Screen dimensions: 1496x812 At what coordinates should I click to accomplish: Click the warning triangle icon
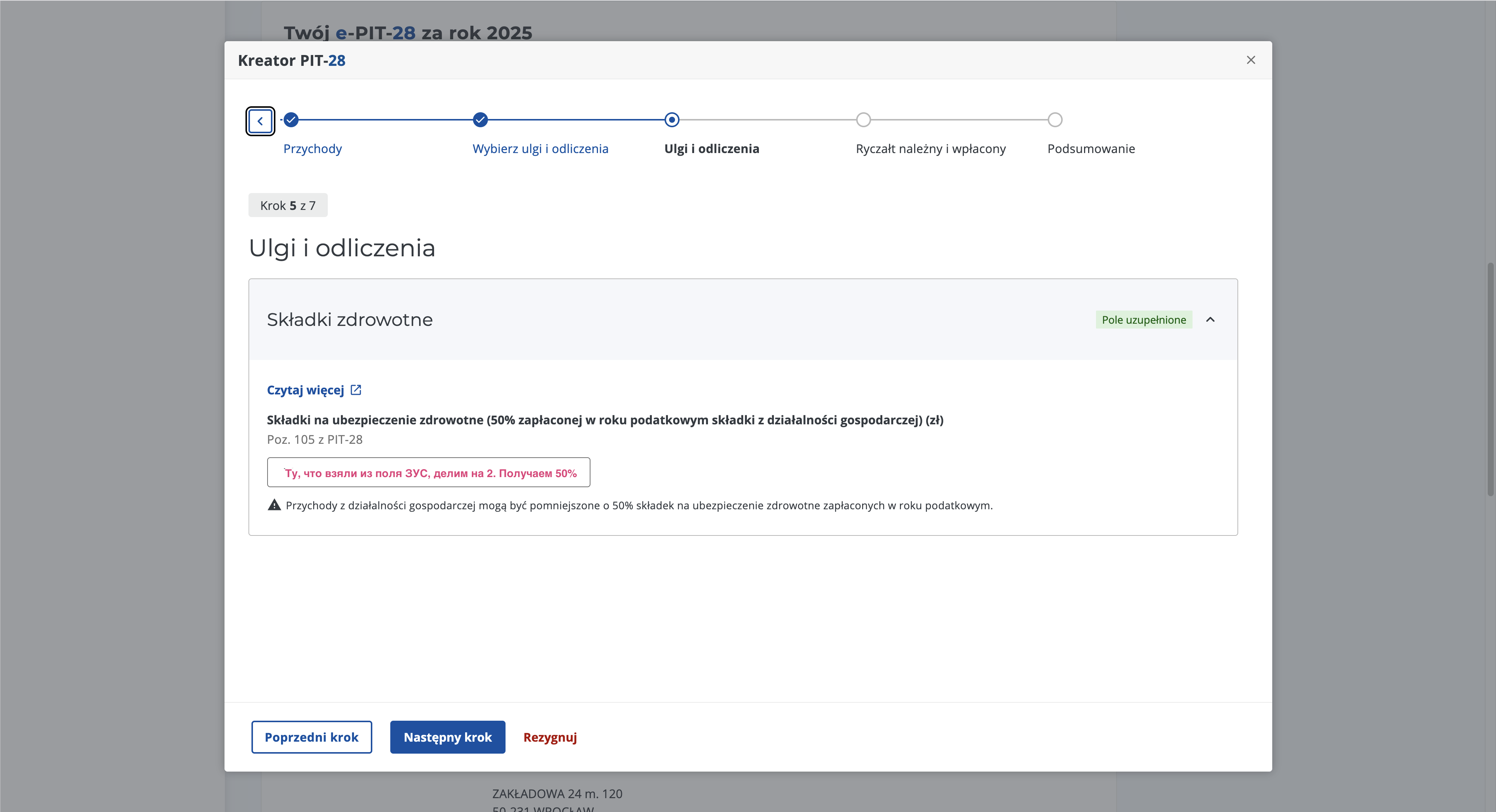(x=274, y=505)
